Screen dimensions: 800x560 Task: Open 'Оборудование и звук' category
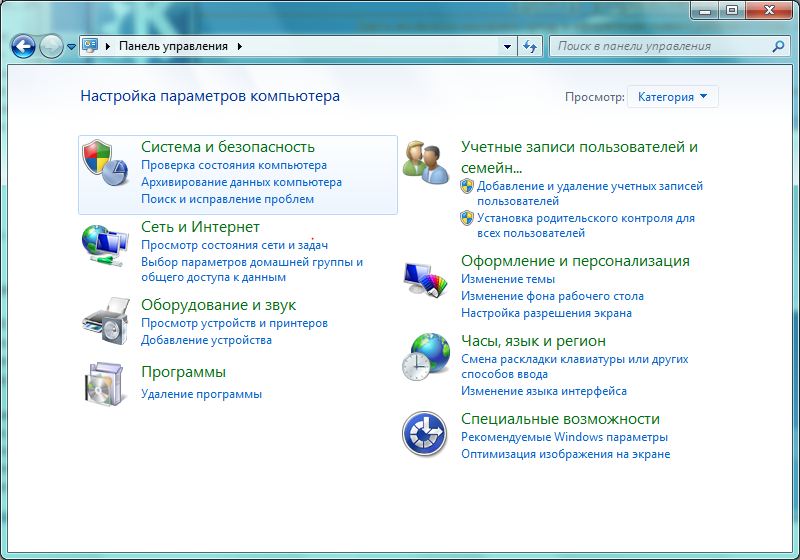click(218, 305)
